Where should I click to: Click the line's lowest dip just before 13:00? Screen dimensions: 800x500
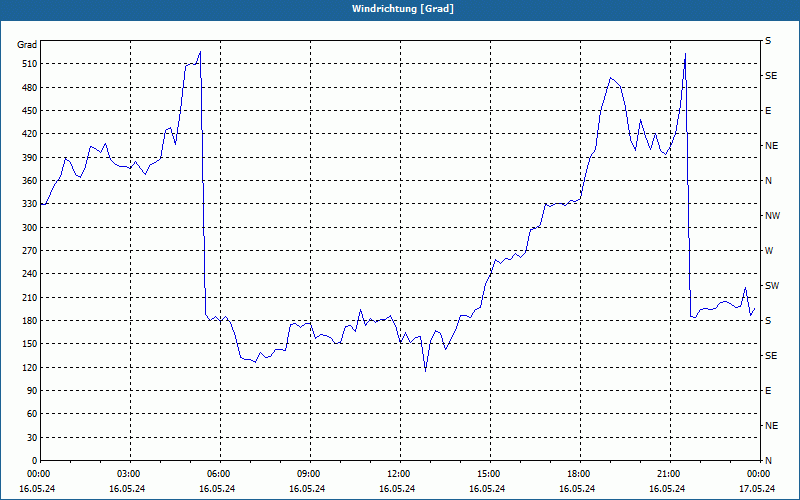coord(425,370)
